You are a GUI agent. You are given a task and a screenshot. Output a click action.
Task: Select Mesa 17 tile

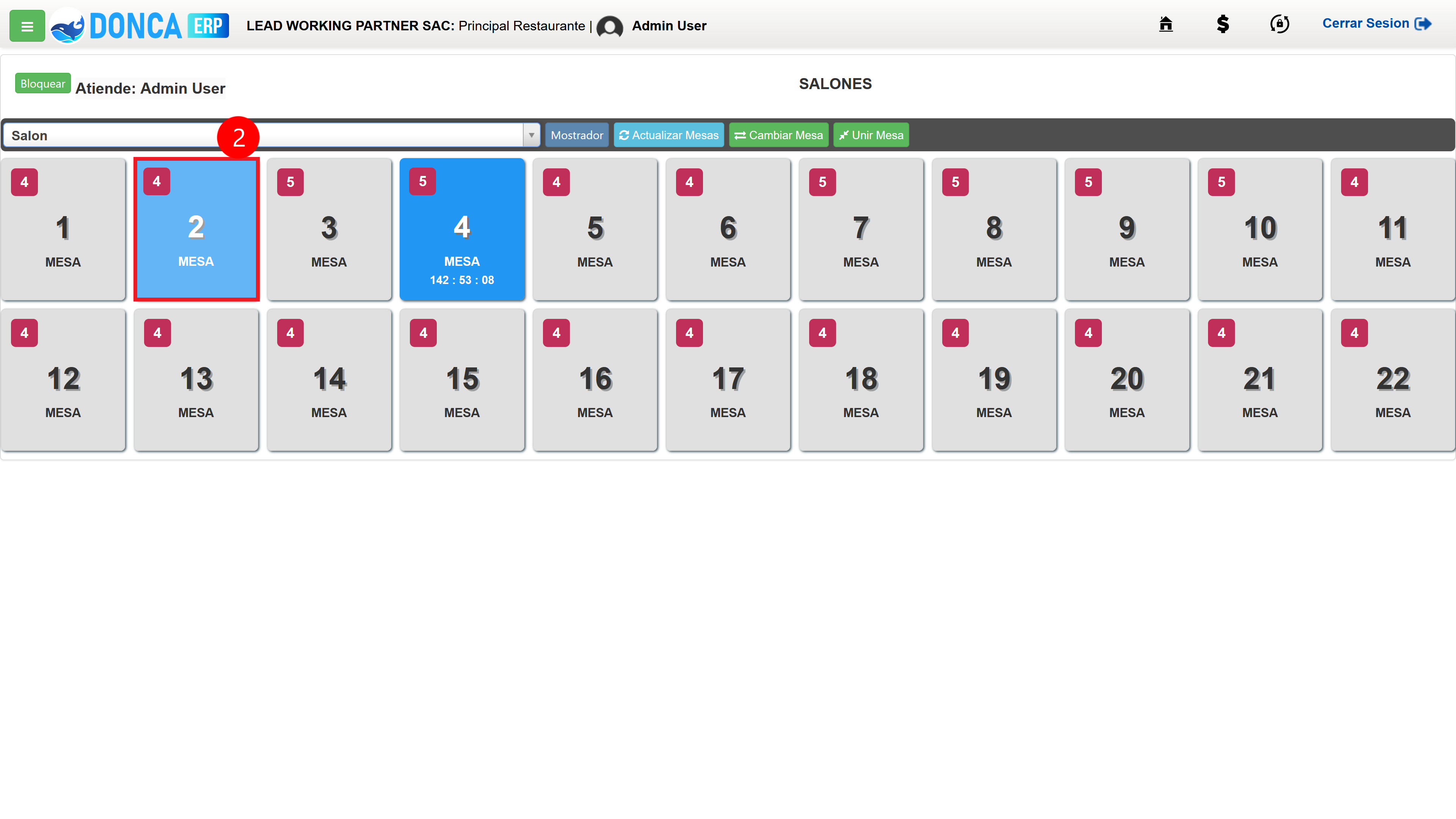(x=728, y=380)
